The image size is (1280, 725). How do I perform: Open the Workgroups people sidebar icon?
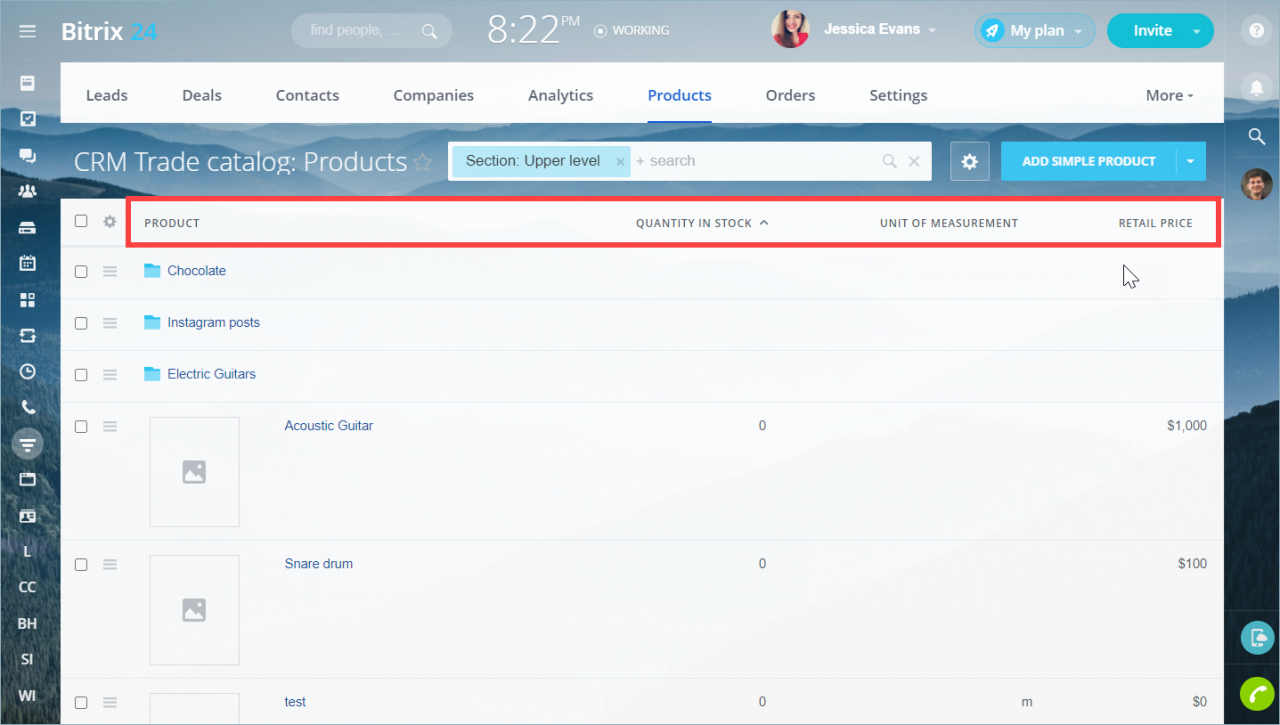click(28, 191)
